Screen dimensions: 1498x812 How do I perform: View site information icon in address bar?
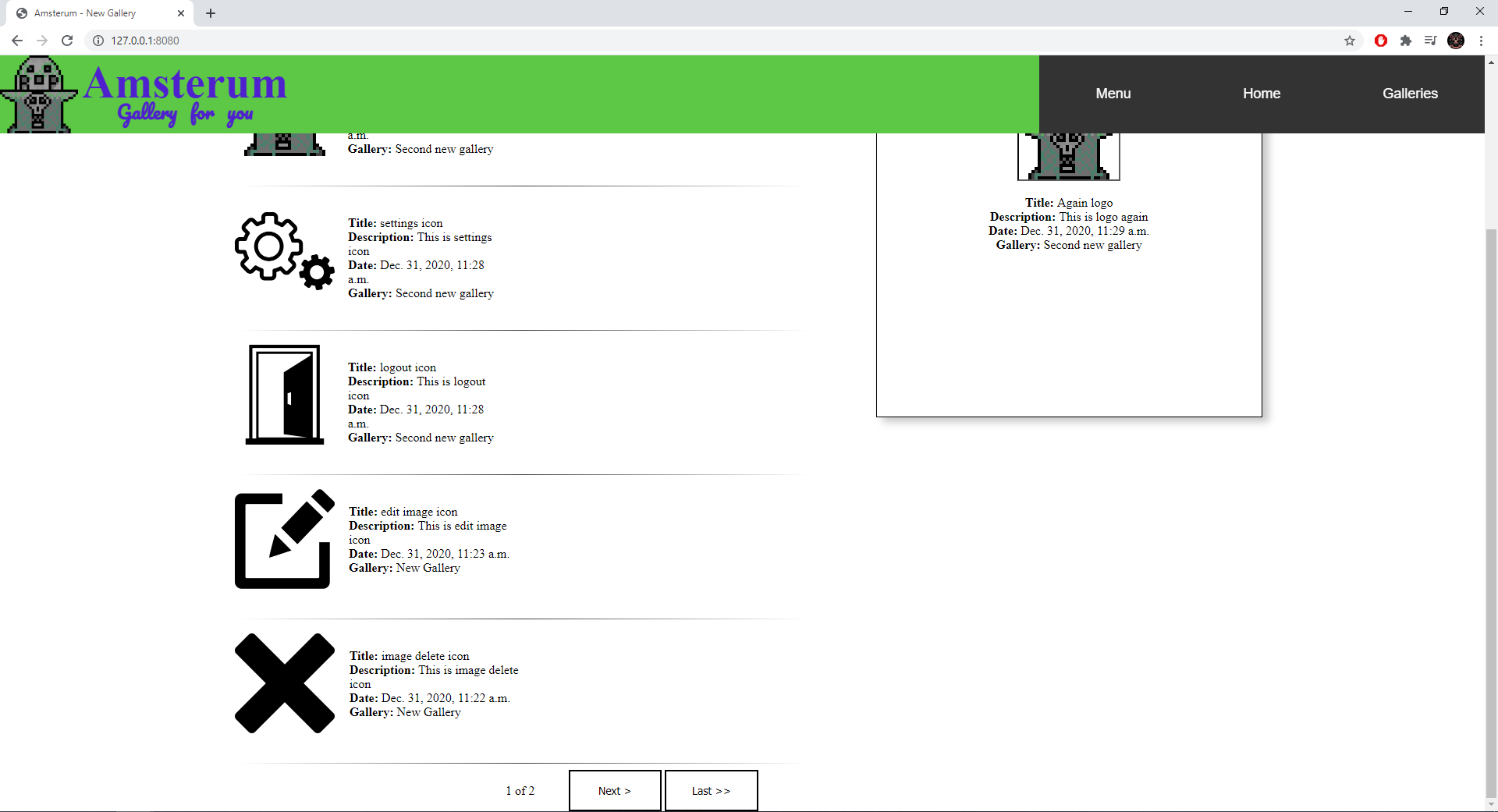(98, 41)
